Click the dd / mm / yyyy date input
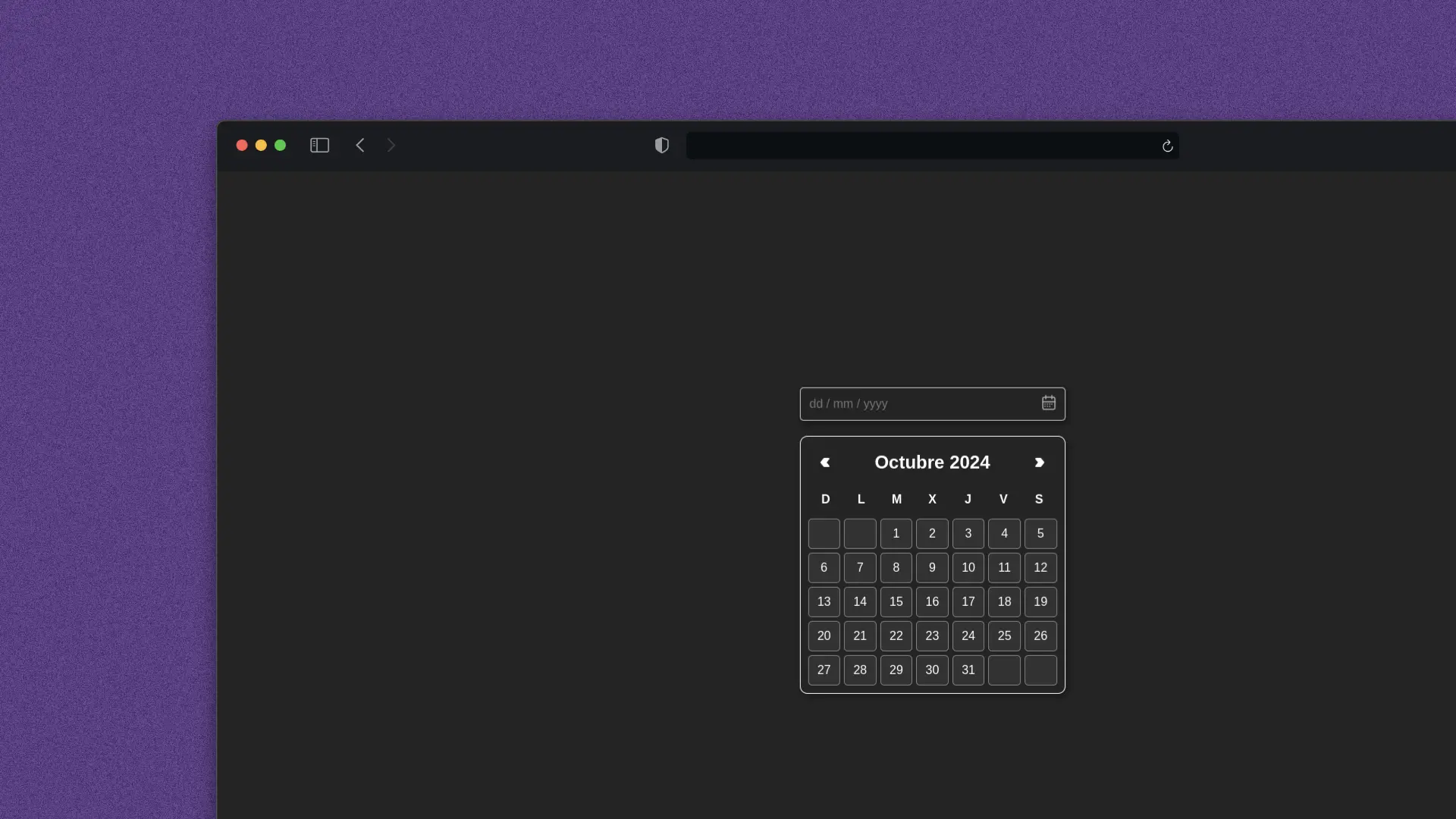This screenshot has height=819, width=1456. [932, 403]
